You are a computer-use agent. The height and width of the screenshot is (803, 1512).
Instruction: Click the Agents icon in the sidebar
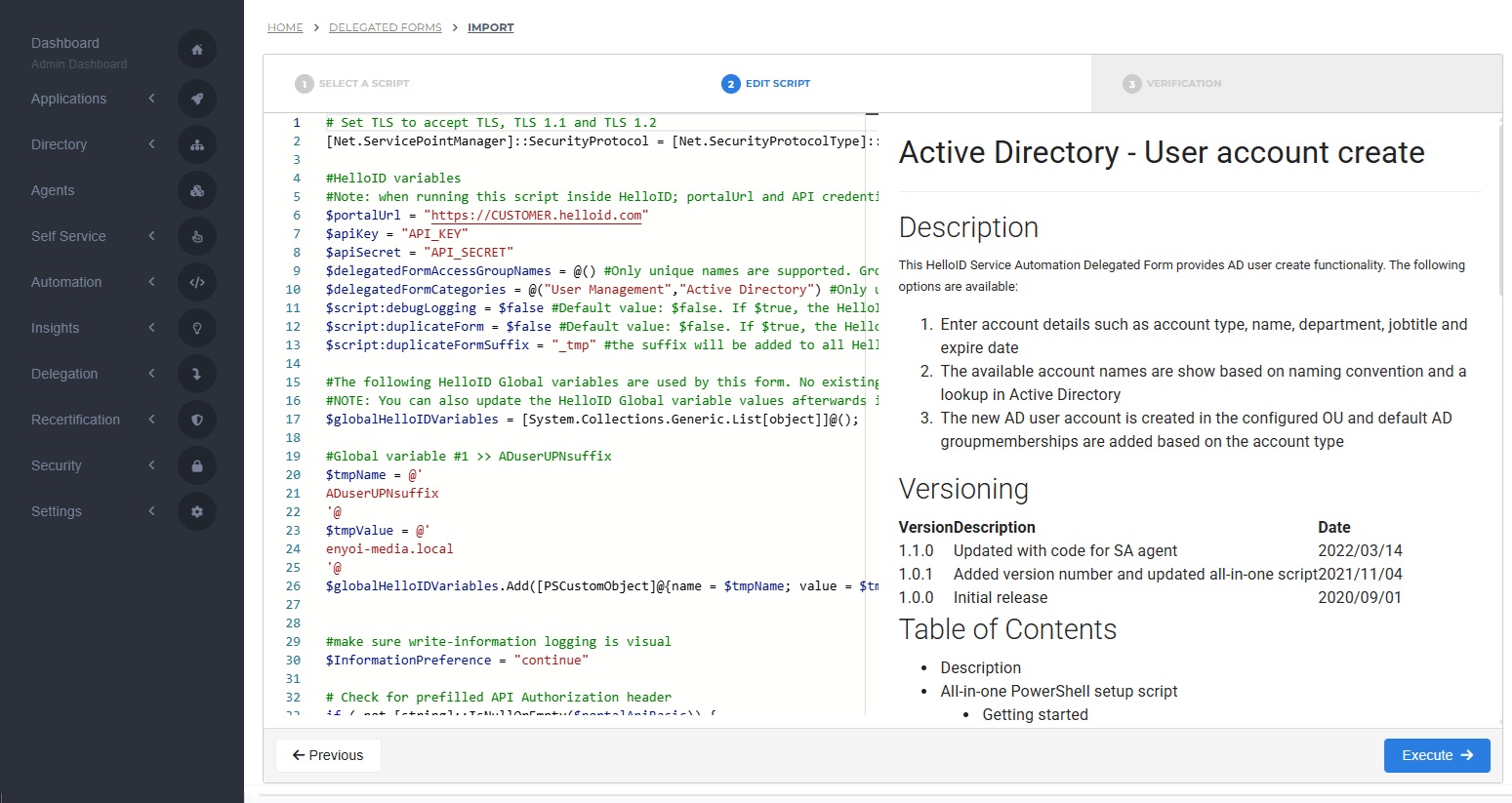click(x=197, y=190)
